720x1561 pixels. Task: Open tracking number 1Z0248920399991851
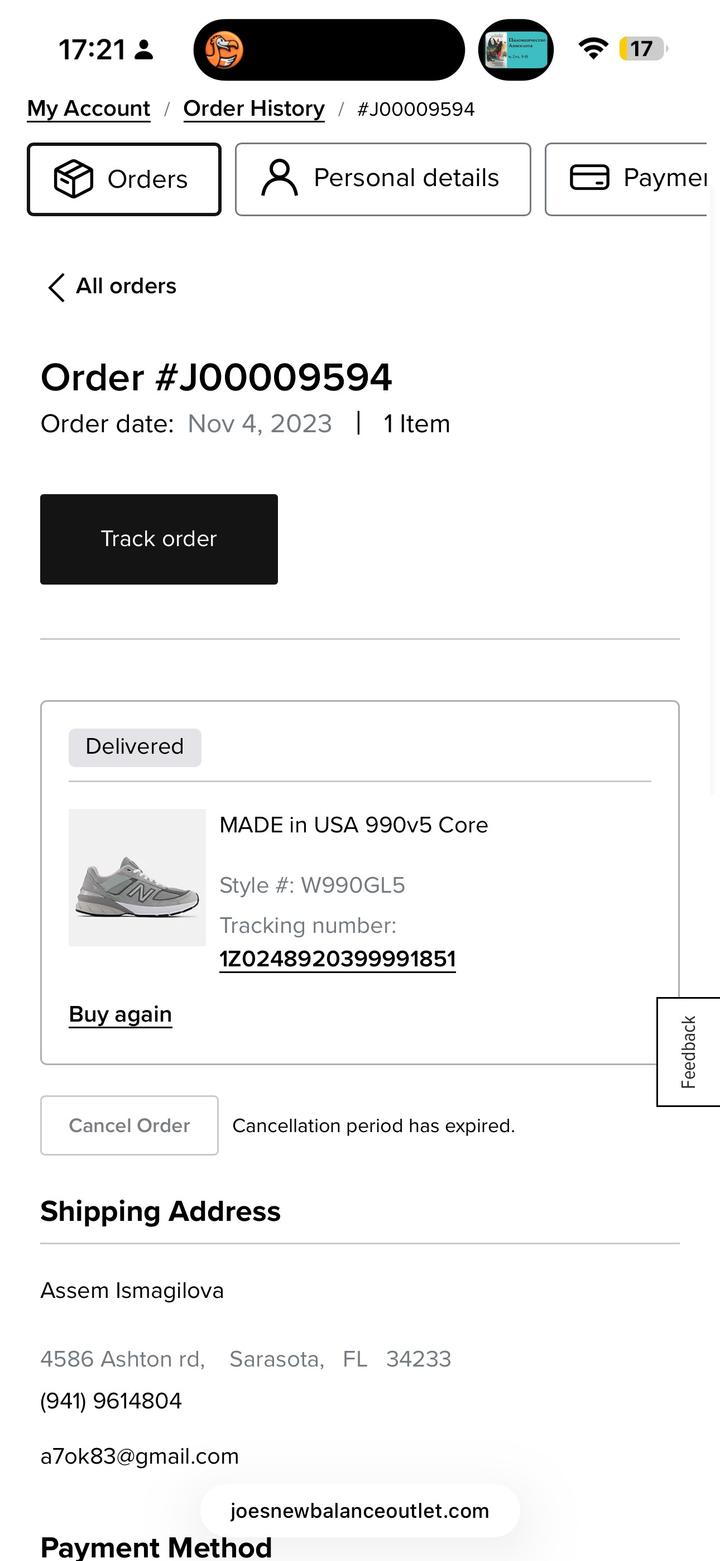click(337, 959)
